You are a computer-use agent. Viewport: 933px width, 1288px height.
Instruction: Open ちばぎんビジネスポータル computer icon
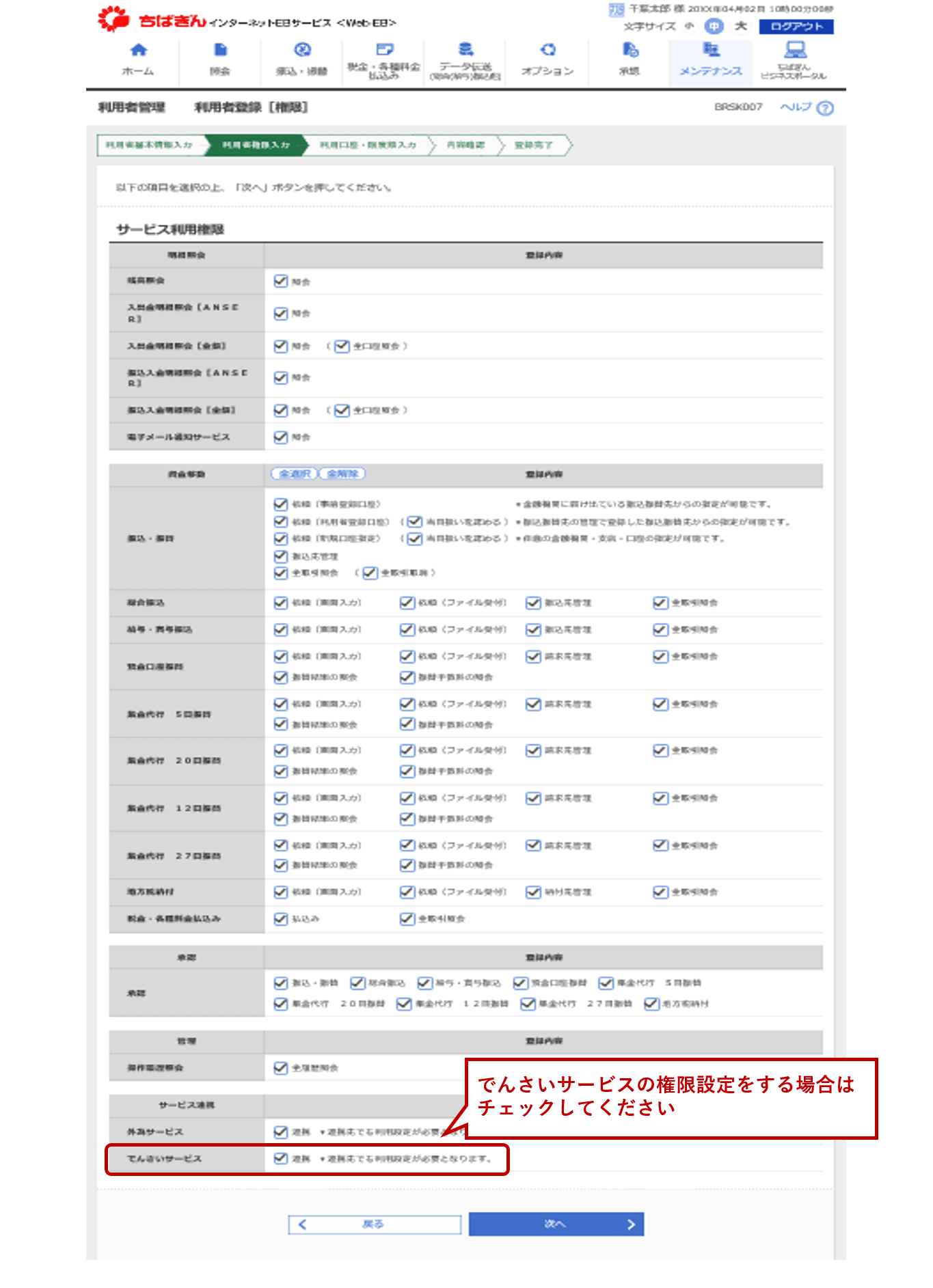794,50
